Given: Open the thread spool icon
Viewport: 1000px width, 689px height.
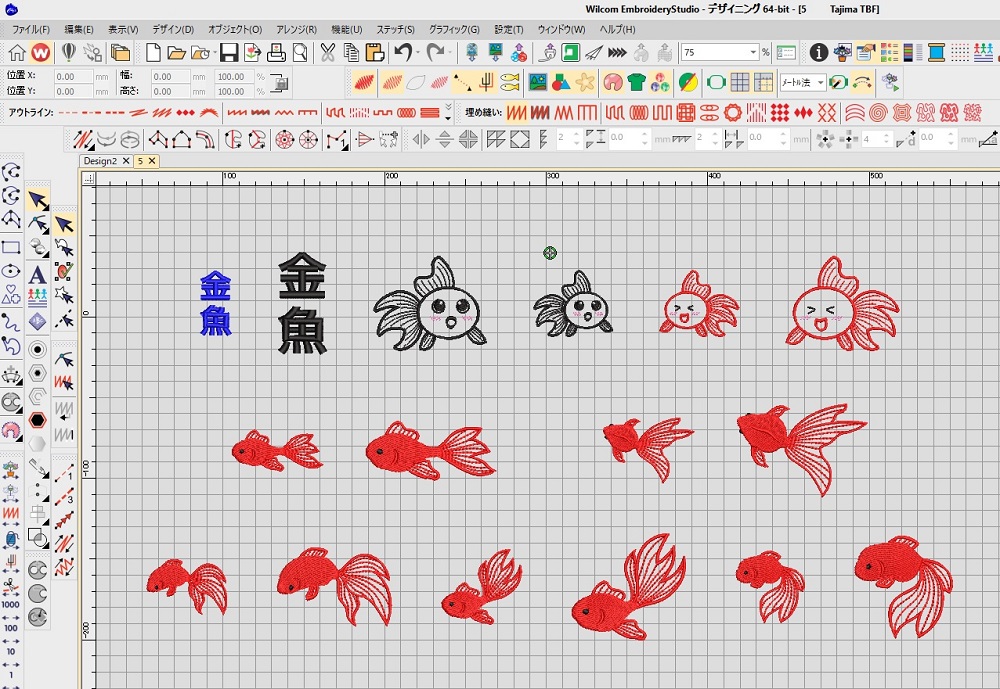Looking at the screenshot, I should [936, 52].
